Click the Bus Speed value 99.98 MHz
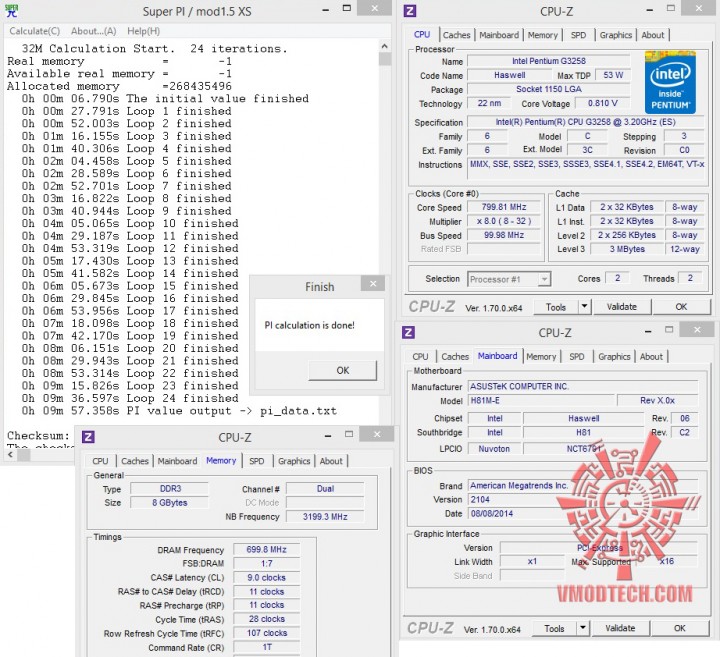720x657 pixels. 504,235
